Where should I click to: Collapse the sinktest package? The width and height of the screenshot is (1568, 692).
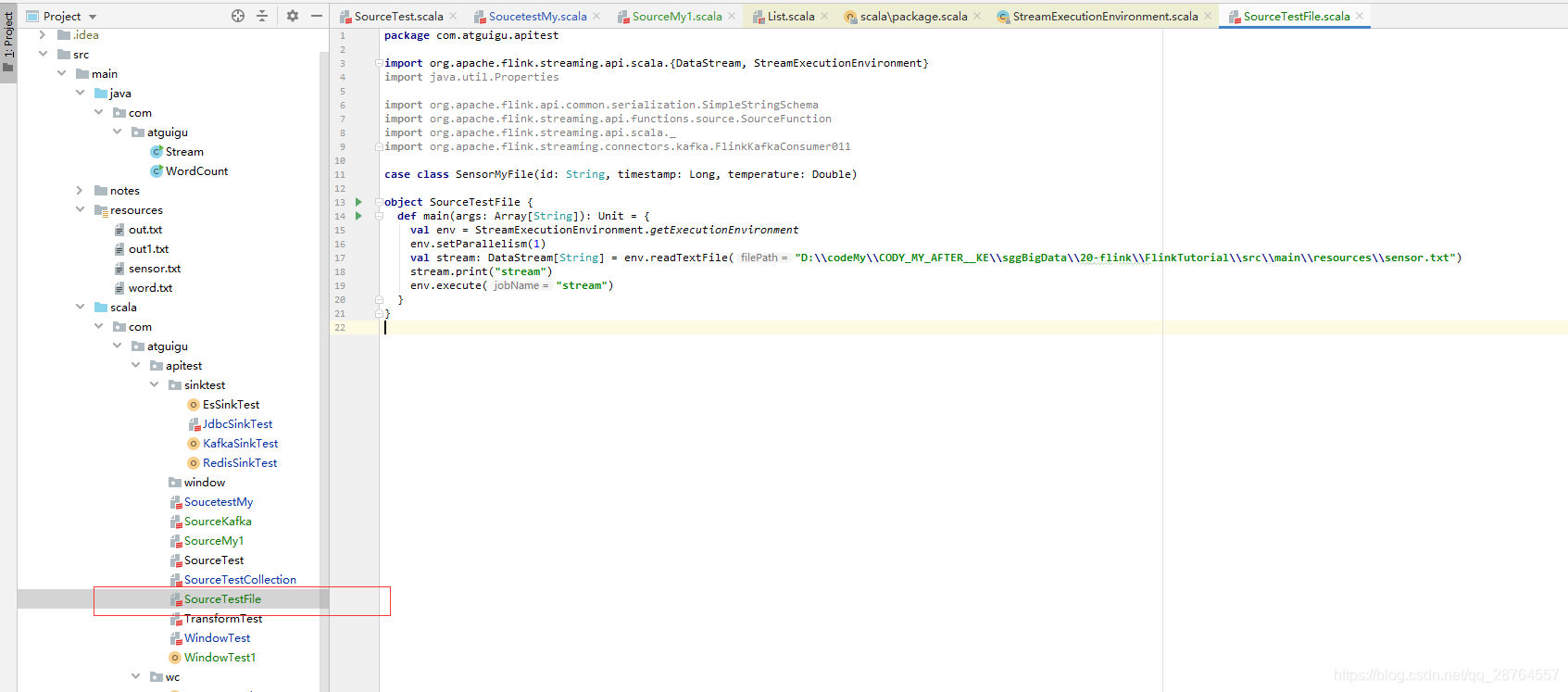(x=154, y=385)
